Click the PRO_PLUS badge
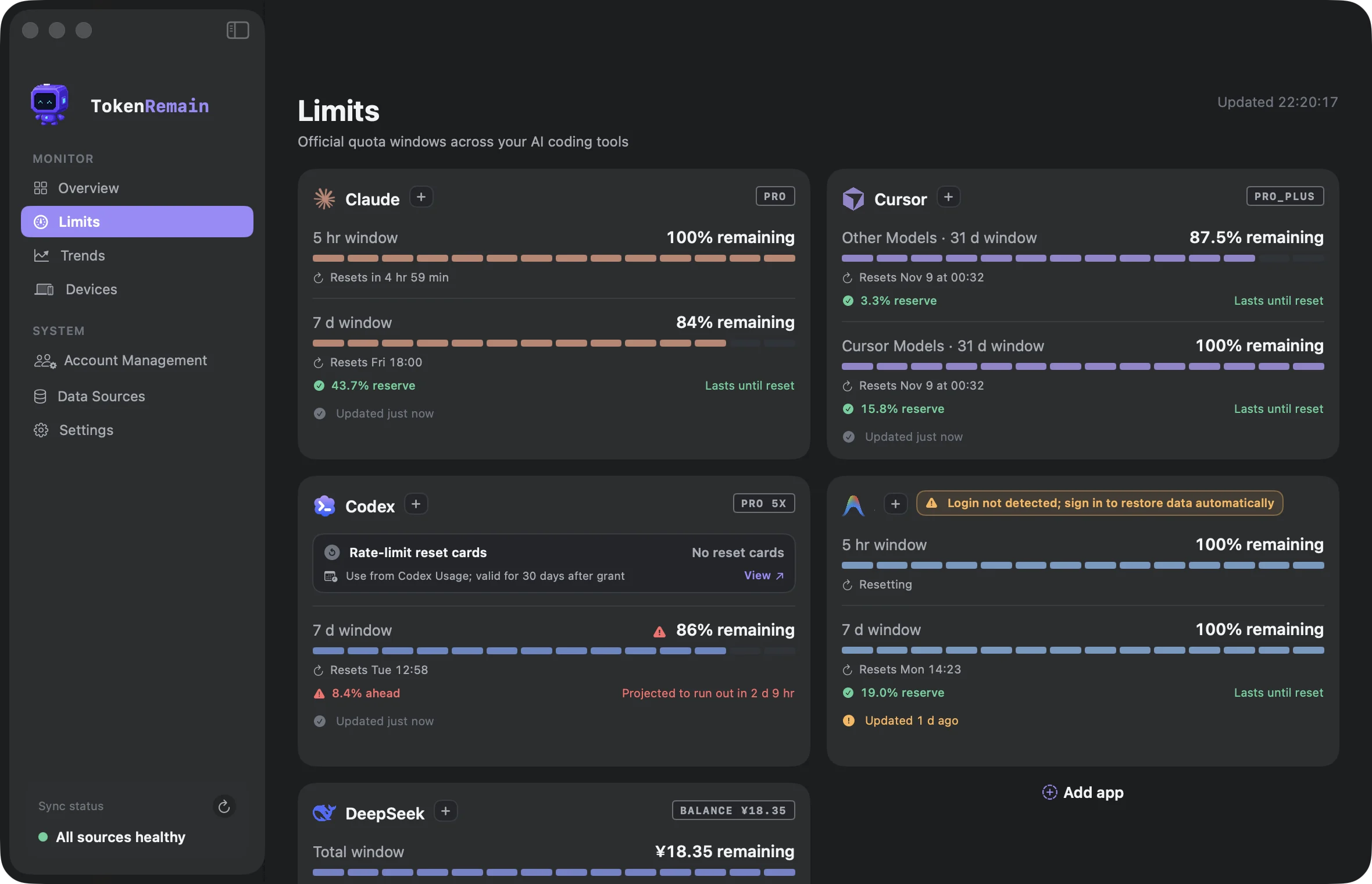The image size is (1372, 884). coord(1285,197)
